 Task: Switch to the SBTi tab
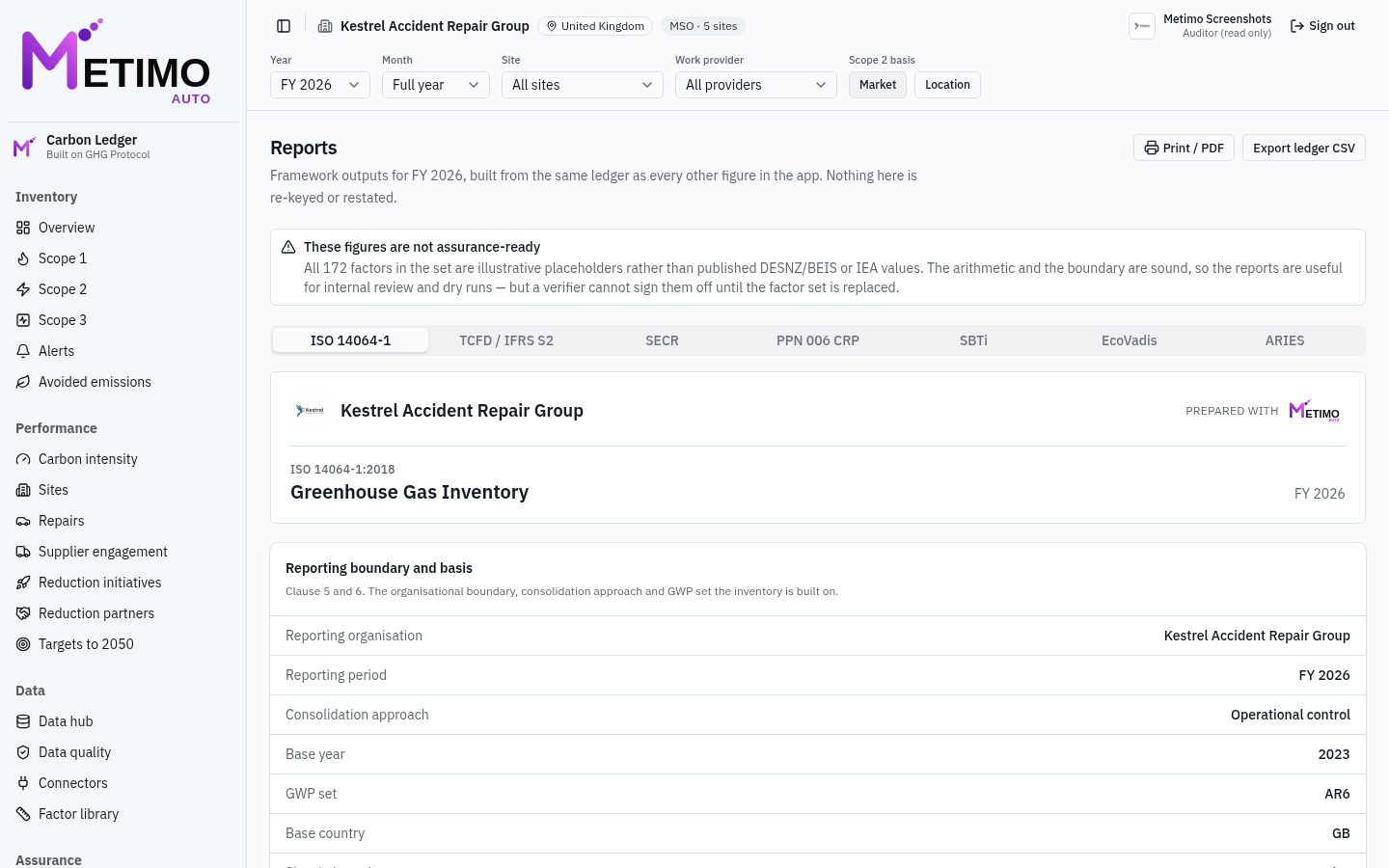[973, 340]
